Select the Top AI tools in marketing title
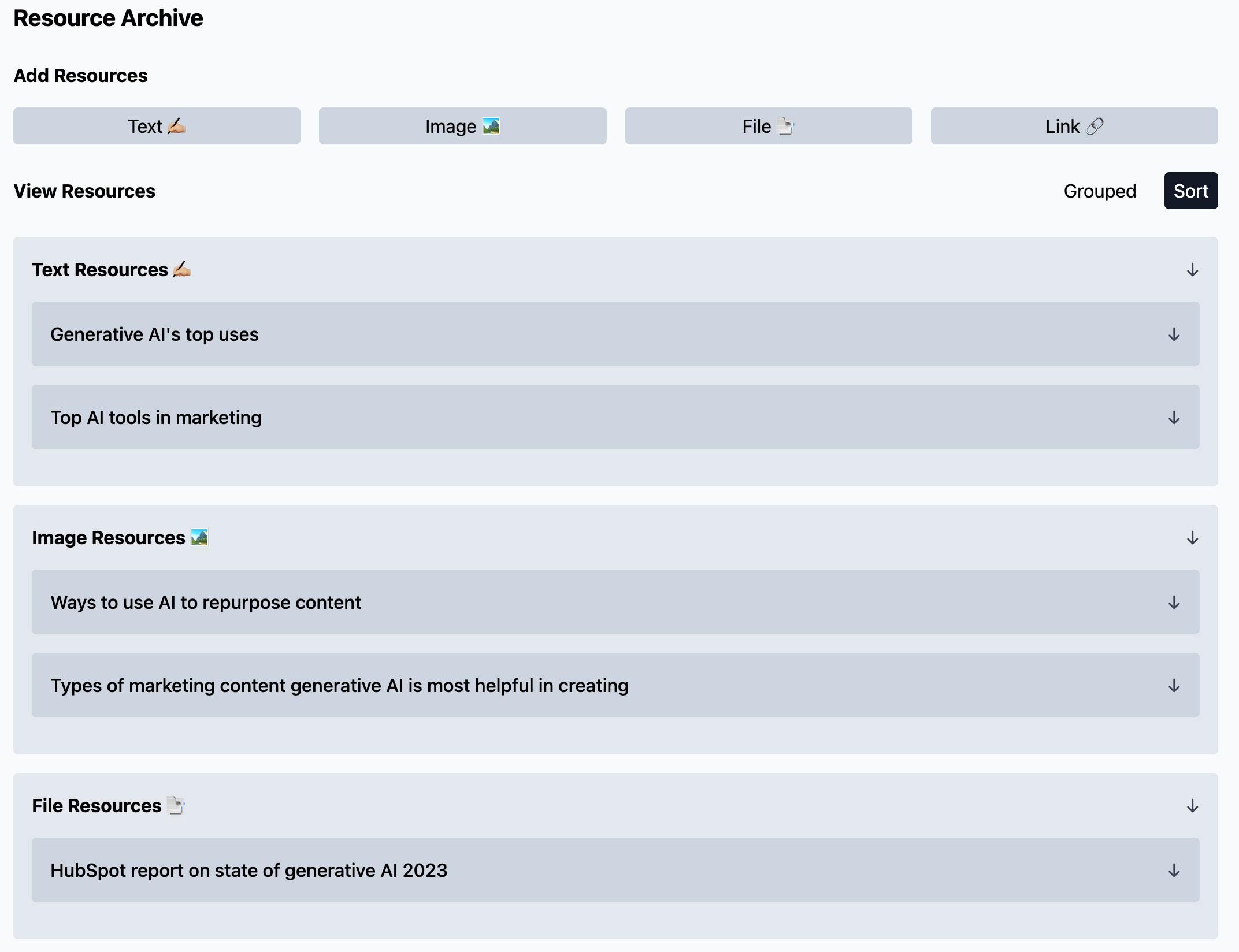 [156, 418]
